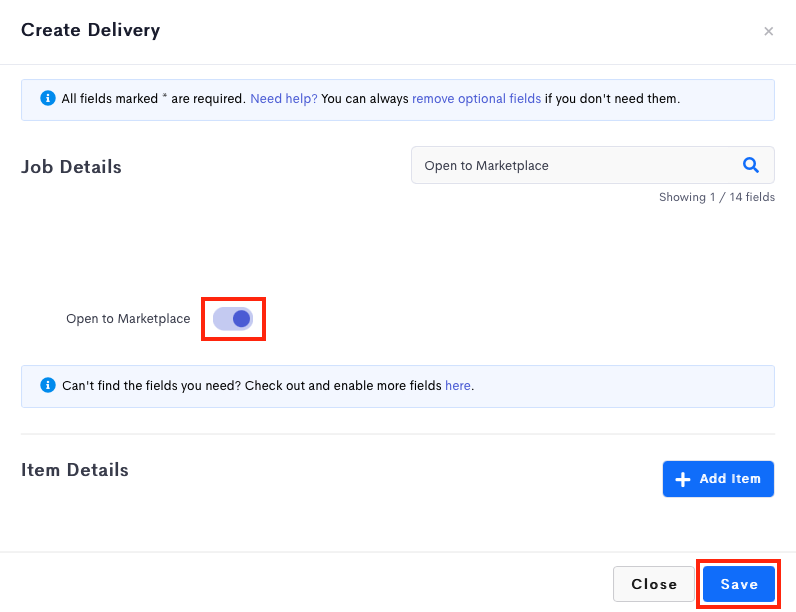
Task: Click the Job Details section heading
Action: (x=71, y=167)
